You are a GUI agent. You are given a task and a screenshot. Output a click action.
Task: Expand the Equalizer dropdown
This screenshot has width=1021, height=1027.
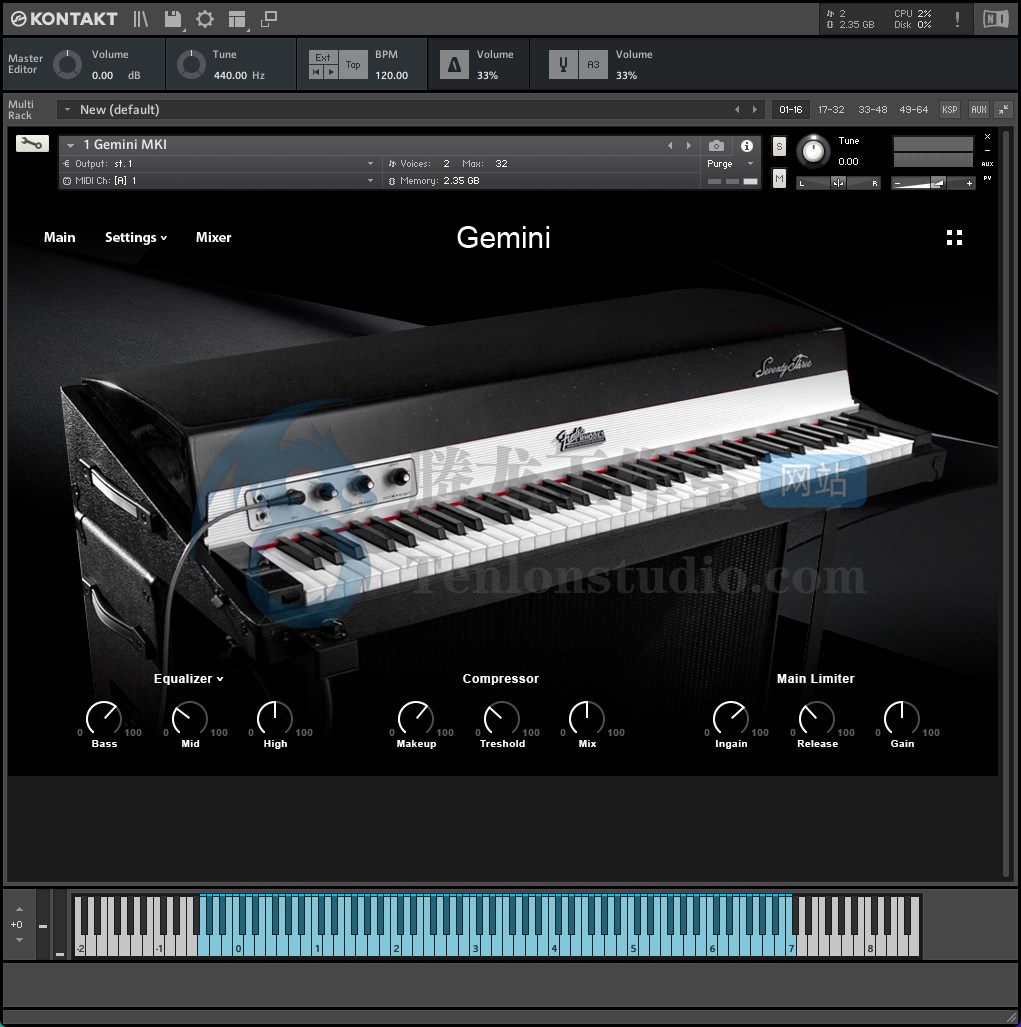(x=189, y=679)
